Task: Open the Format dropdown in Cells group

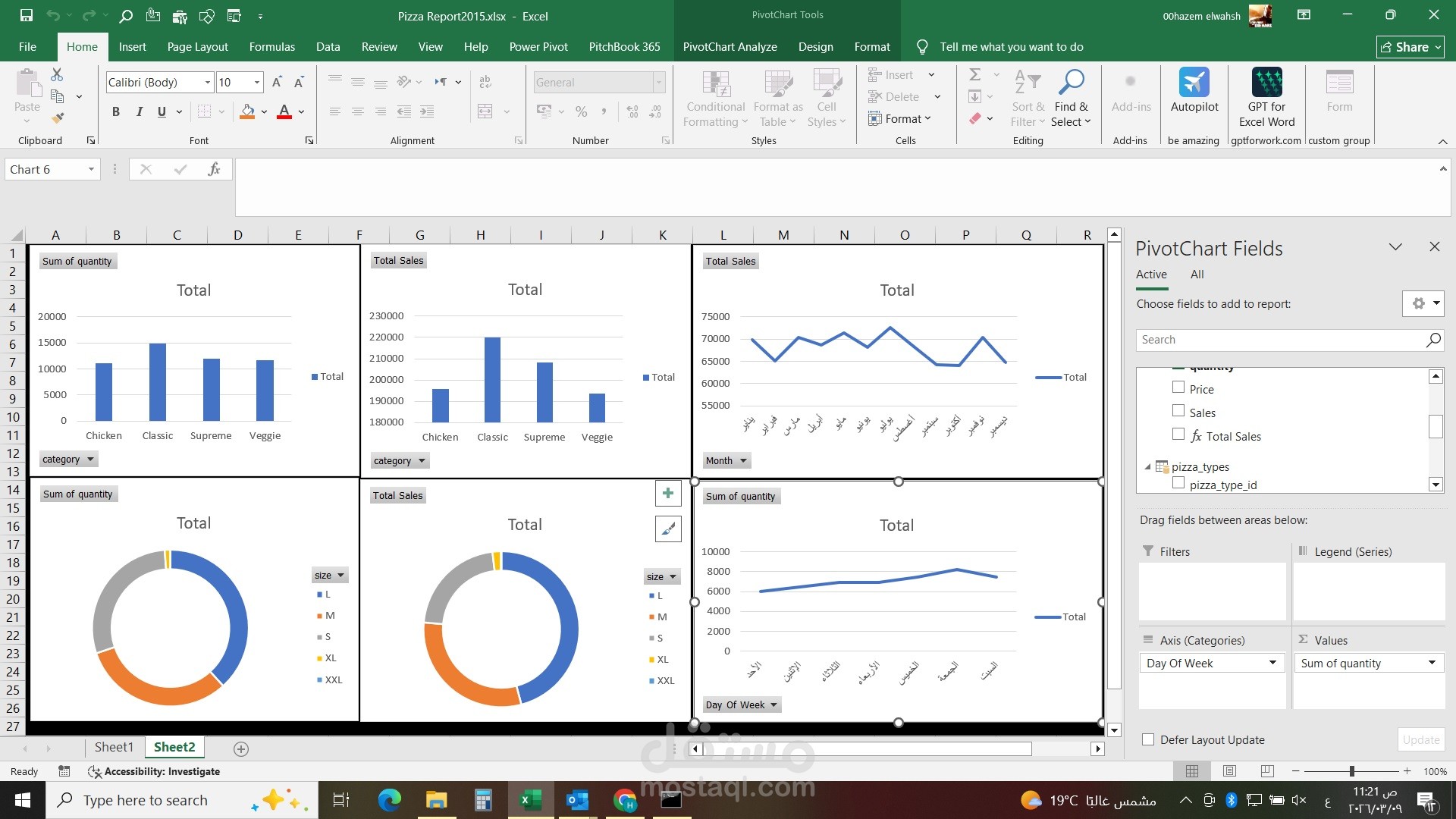Action: (899, 119)
